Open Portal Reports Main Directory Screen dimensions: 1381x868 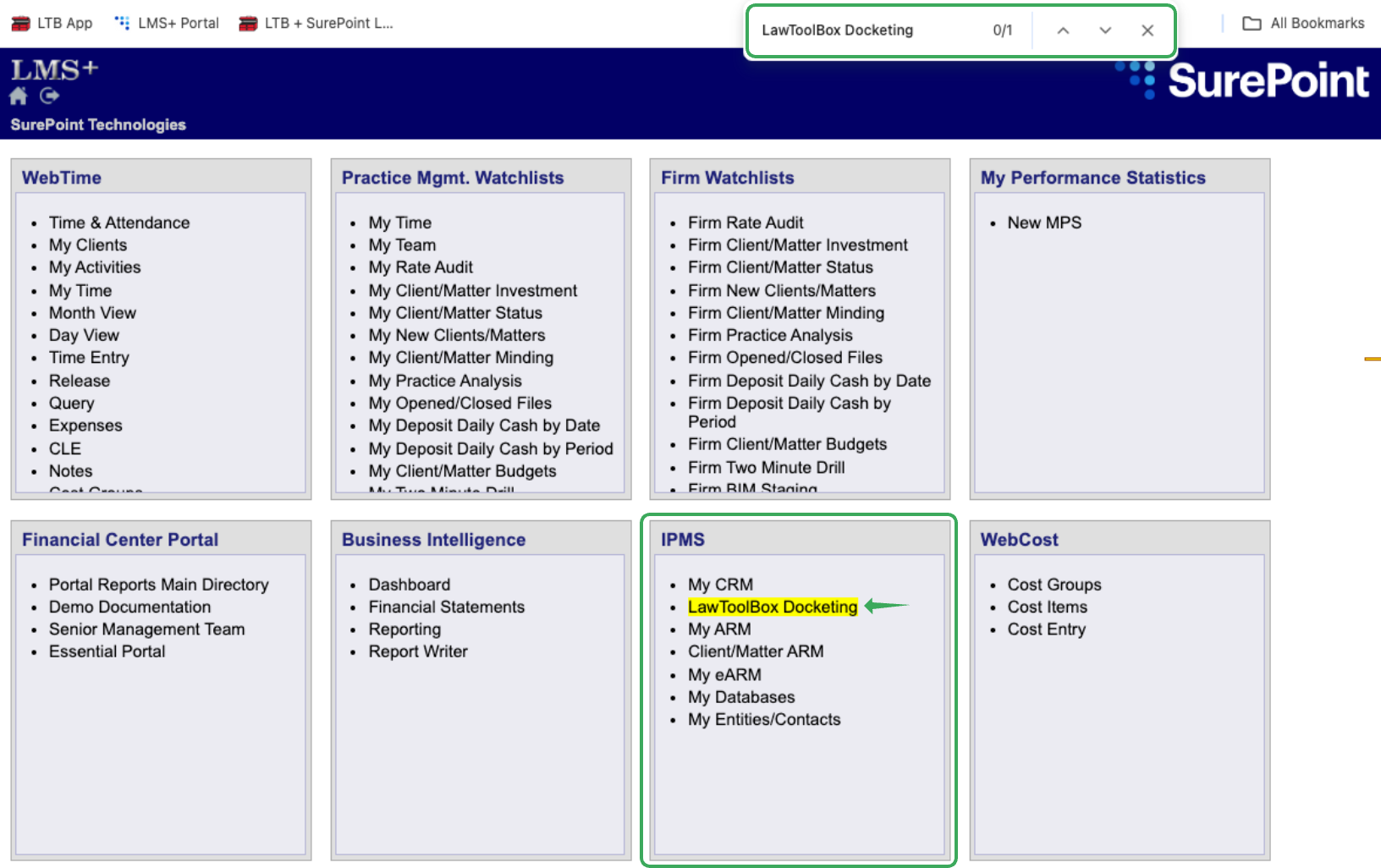[159, 585]
